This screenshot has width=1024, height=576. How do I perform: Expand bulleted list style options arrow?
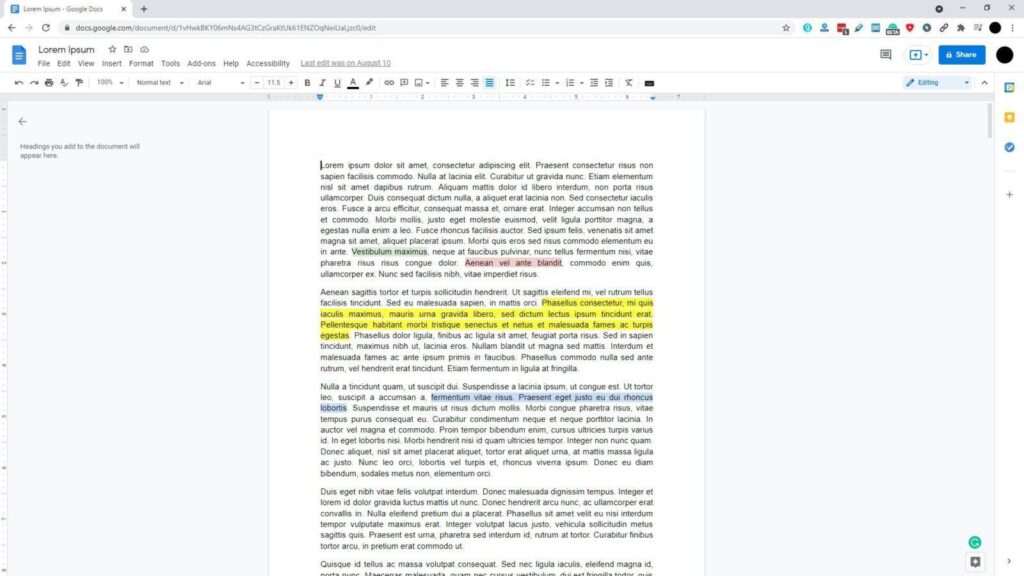click(557, 83)
